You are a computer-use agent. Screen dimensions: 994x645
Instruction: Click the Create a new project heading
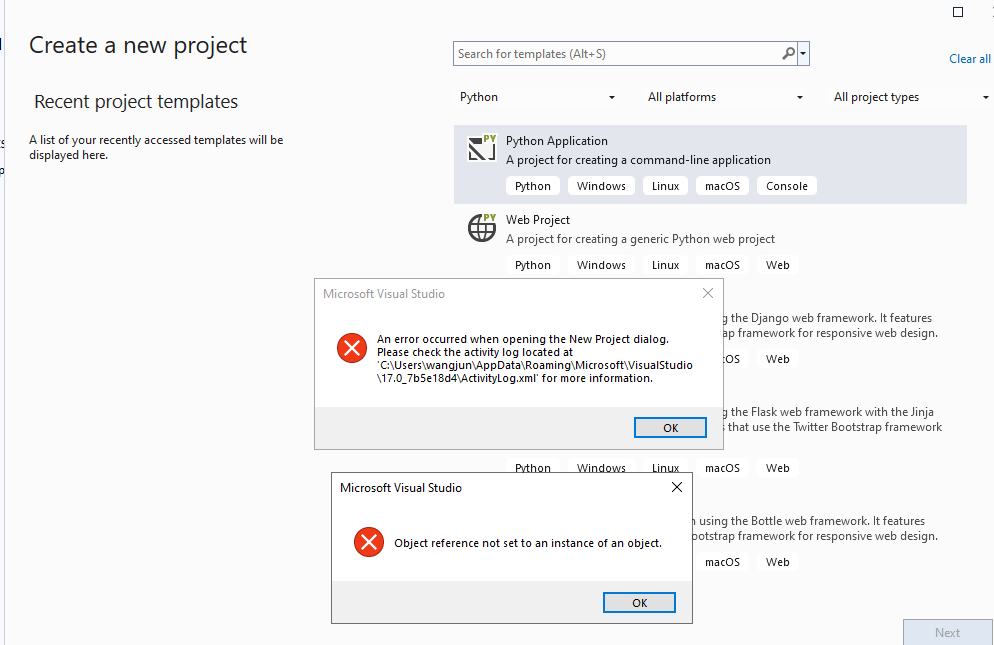pyautogui.click(x=138, y=46)
